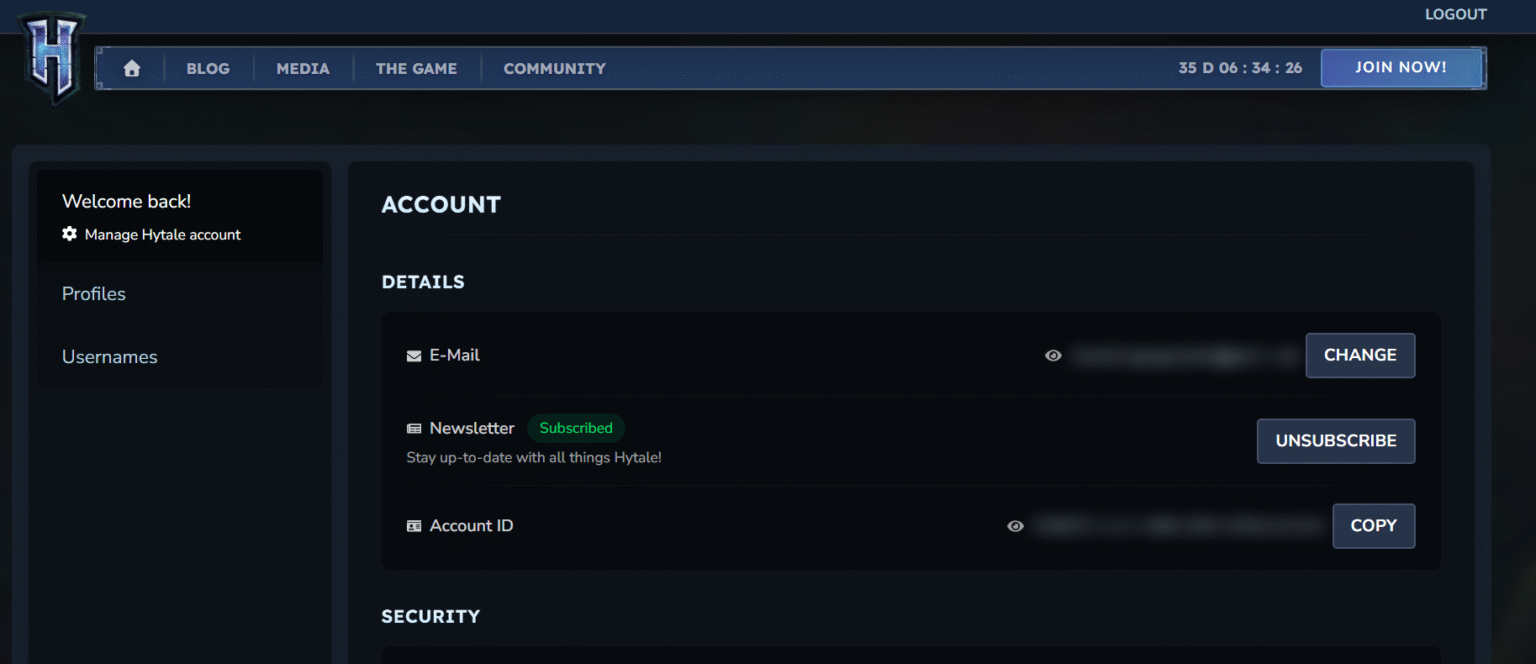This screenshot has height=664, width=1536.
Task: Show the masked Account ID value
Action: pyautogui.click(x=1015, y=526)
